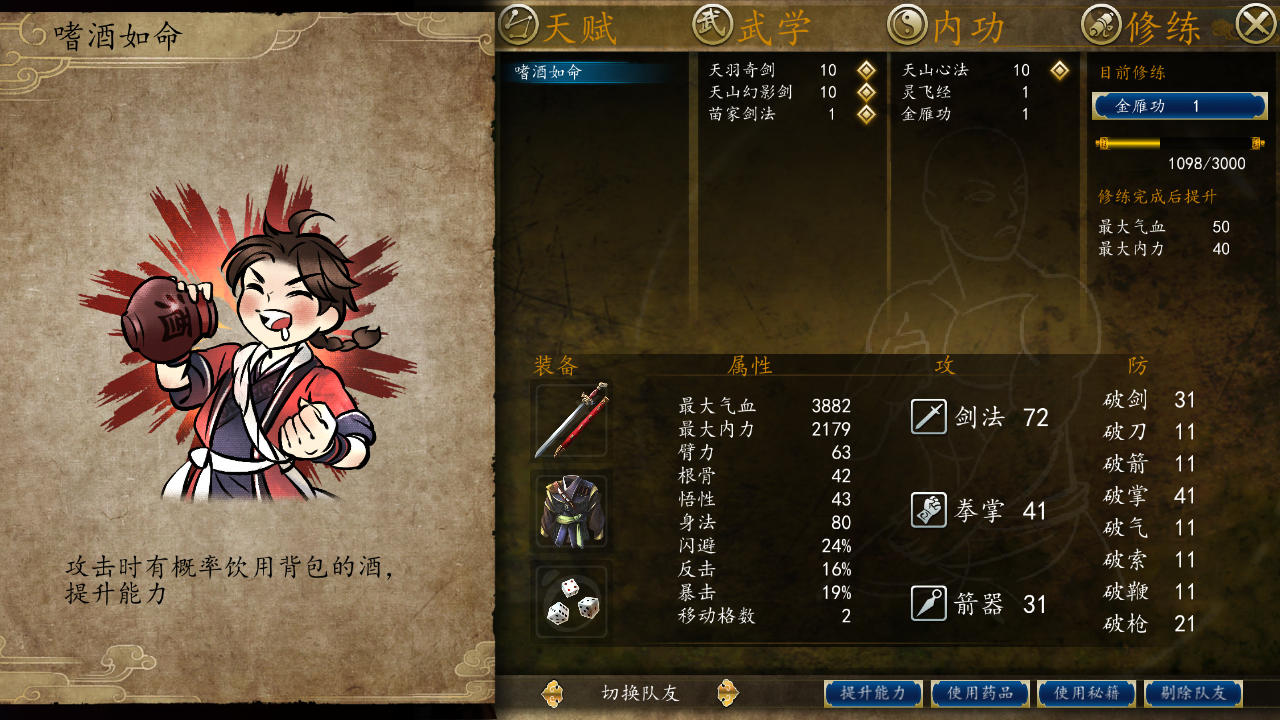Open the 天赋 talent tab
Viewport: 1280px width, 720px height.
pyautogui.click(x=558, y=25)
